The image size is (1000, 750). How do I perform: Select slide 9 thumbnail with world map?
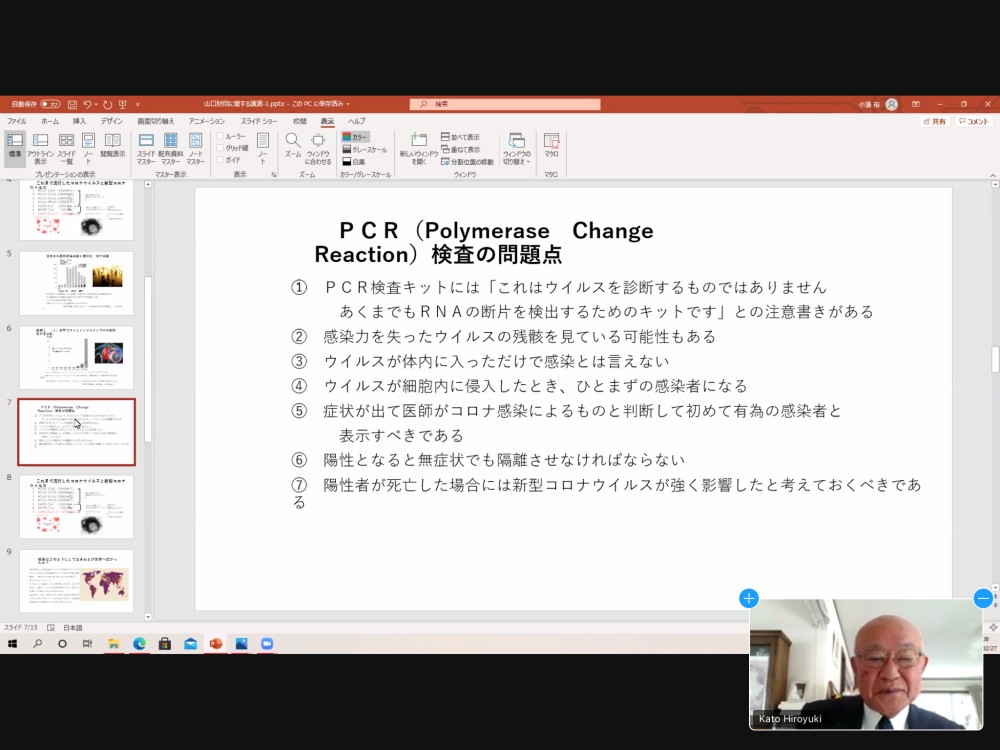coord(77,581)
